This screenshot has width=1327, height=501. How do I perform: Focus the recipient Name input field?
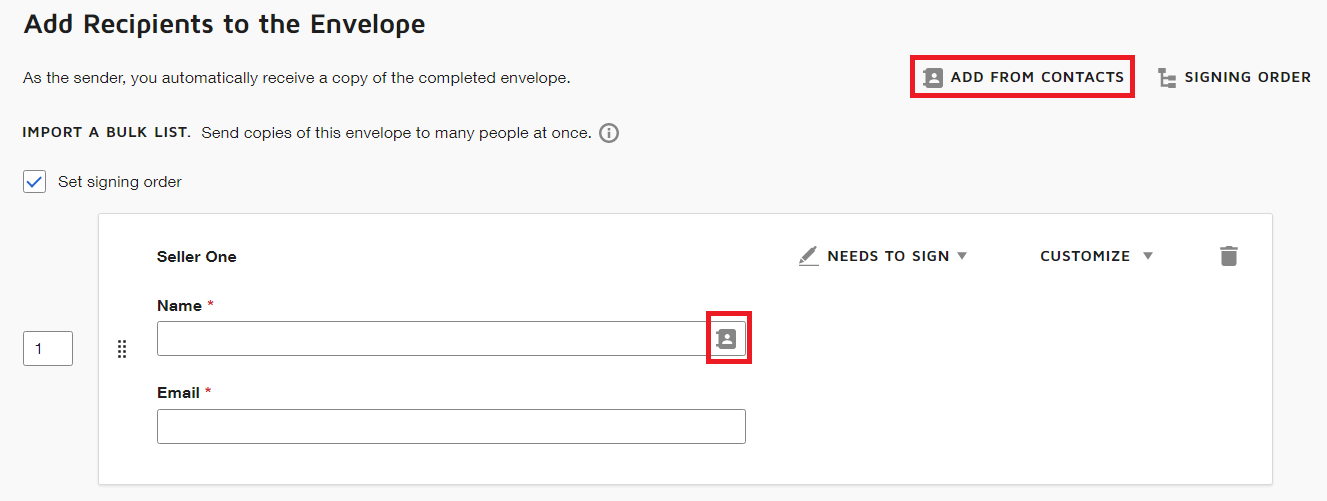point(432,339)
